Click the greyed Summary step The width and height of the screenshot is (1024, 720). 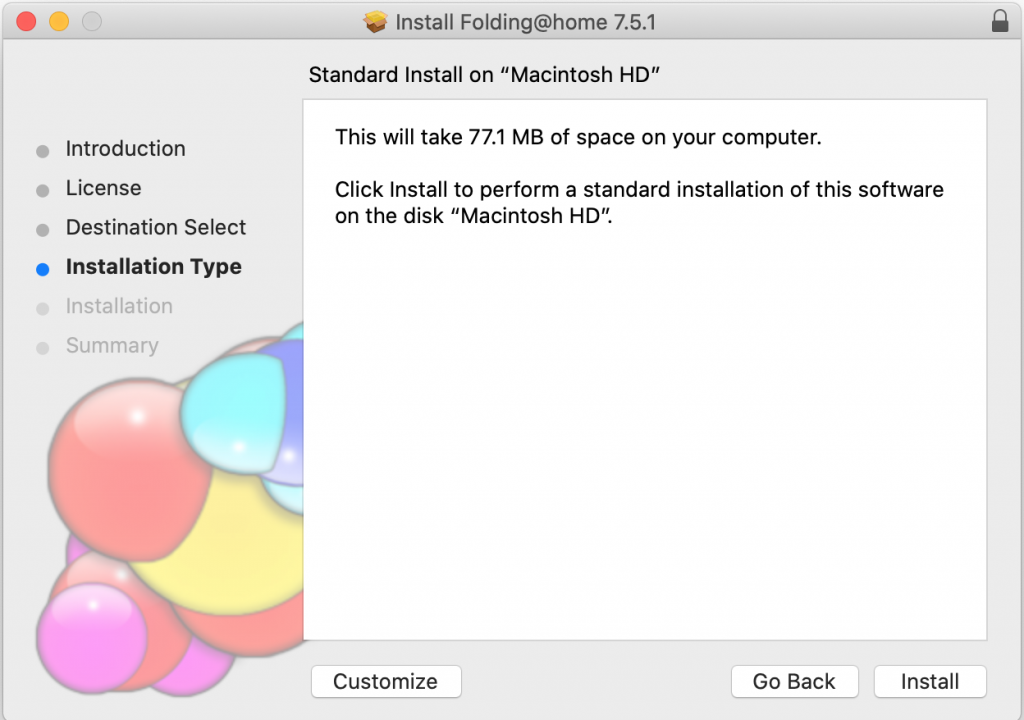(x=112, y=345)
